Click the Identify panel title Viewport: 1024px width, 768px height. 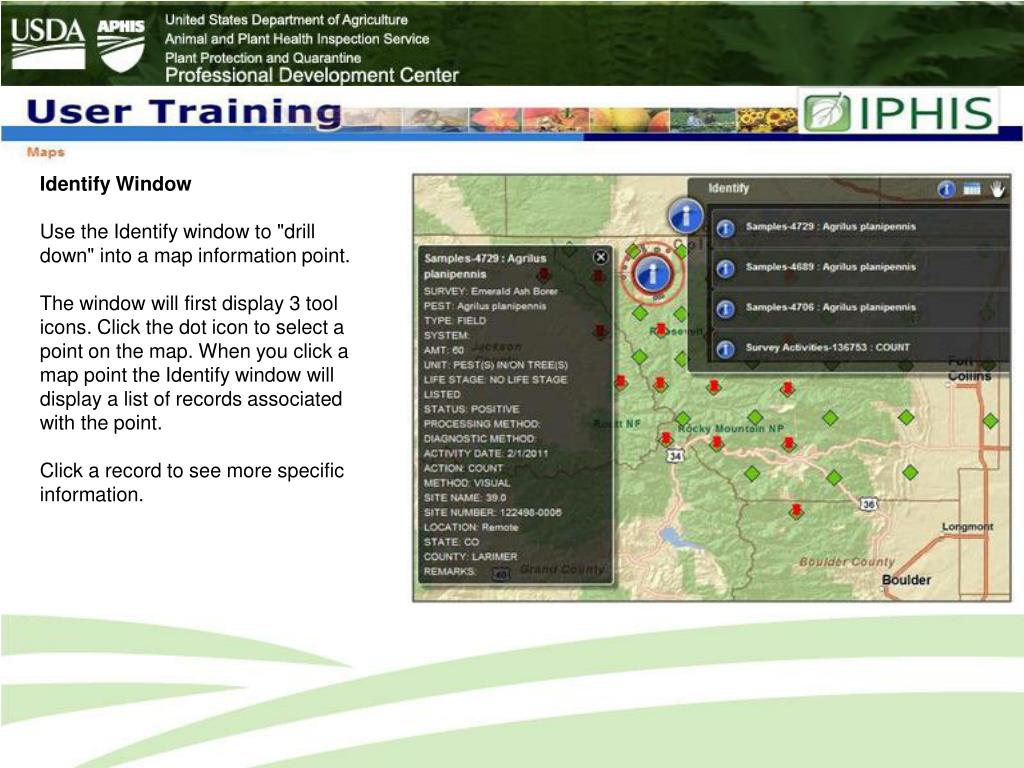(728, 188)
